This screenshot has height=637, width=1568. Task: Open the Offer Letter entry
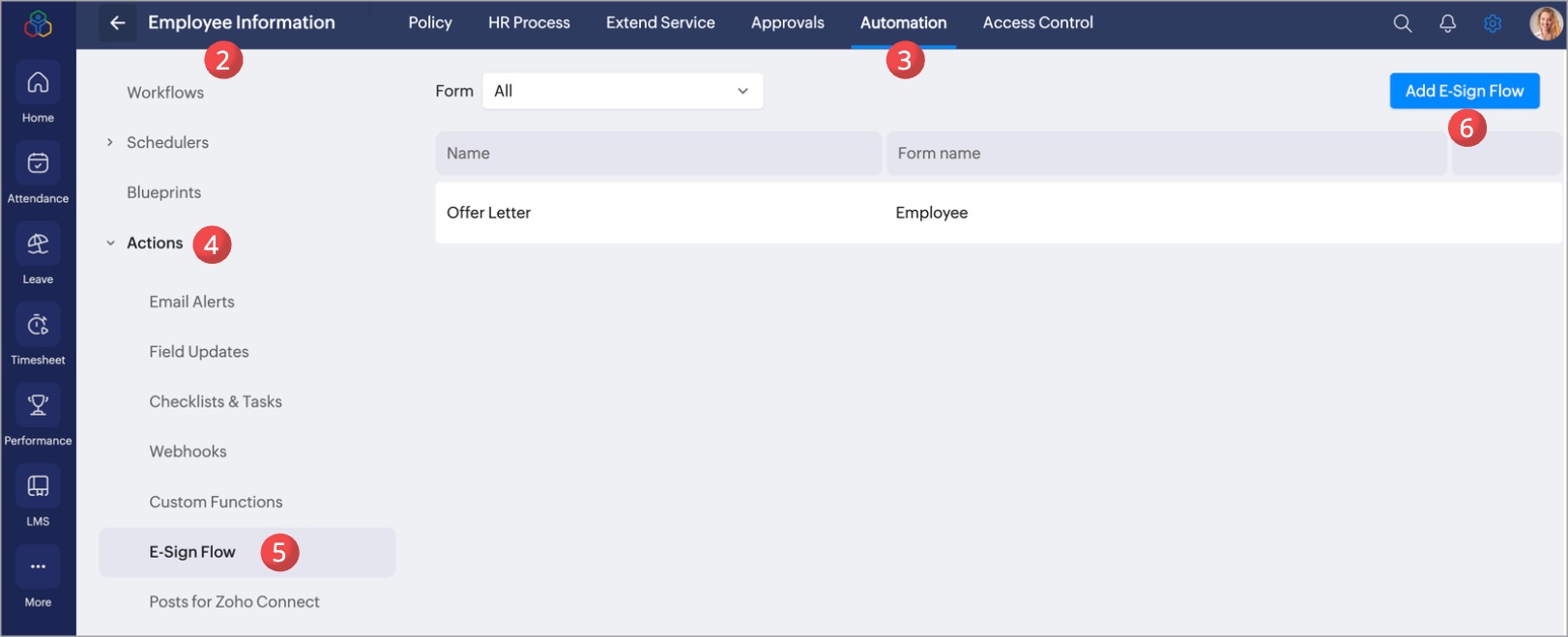(x=999, y=213)
